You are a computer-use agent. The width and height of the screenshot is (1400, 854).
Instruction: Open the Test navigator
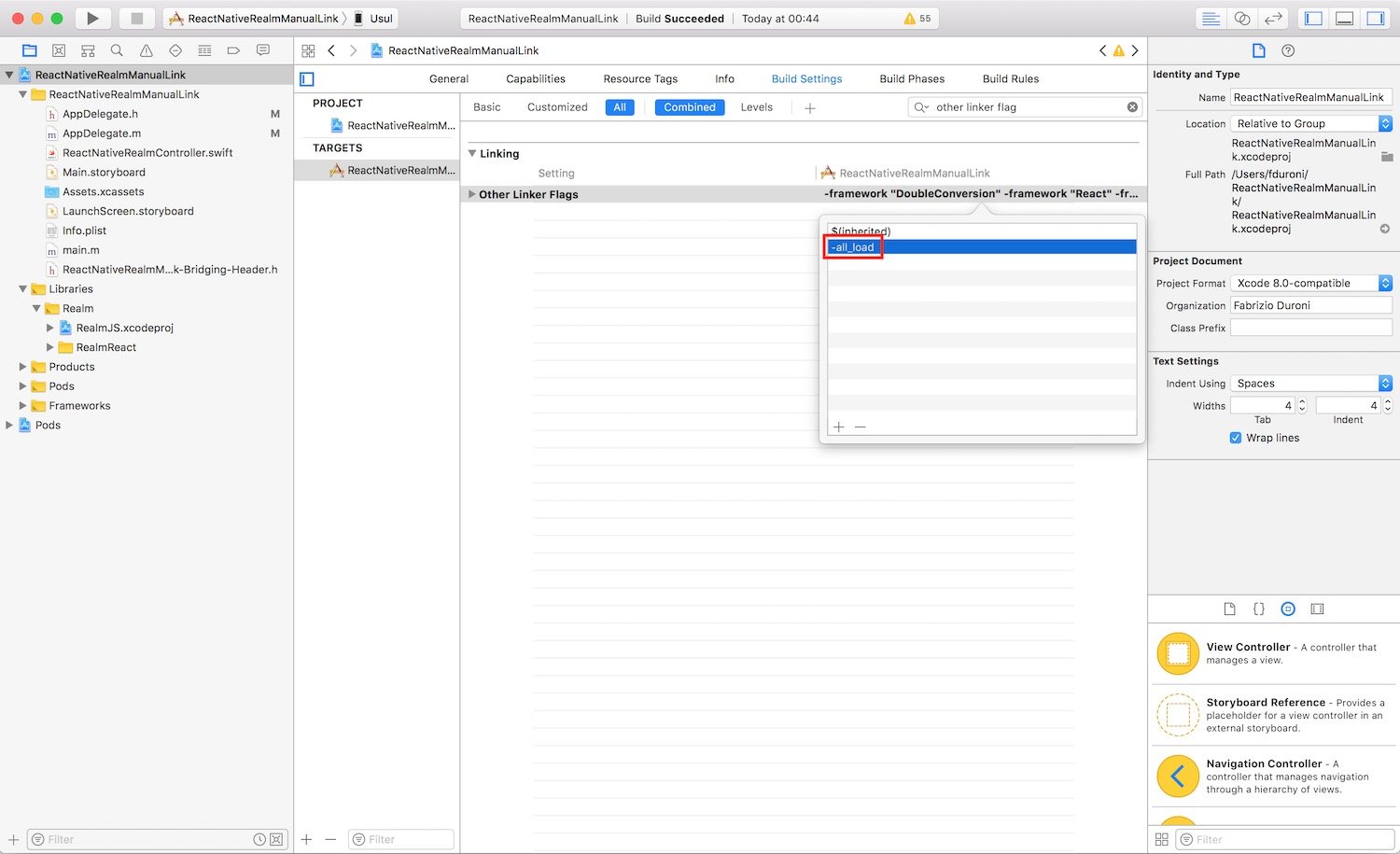point(175,50)
